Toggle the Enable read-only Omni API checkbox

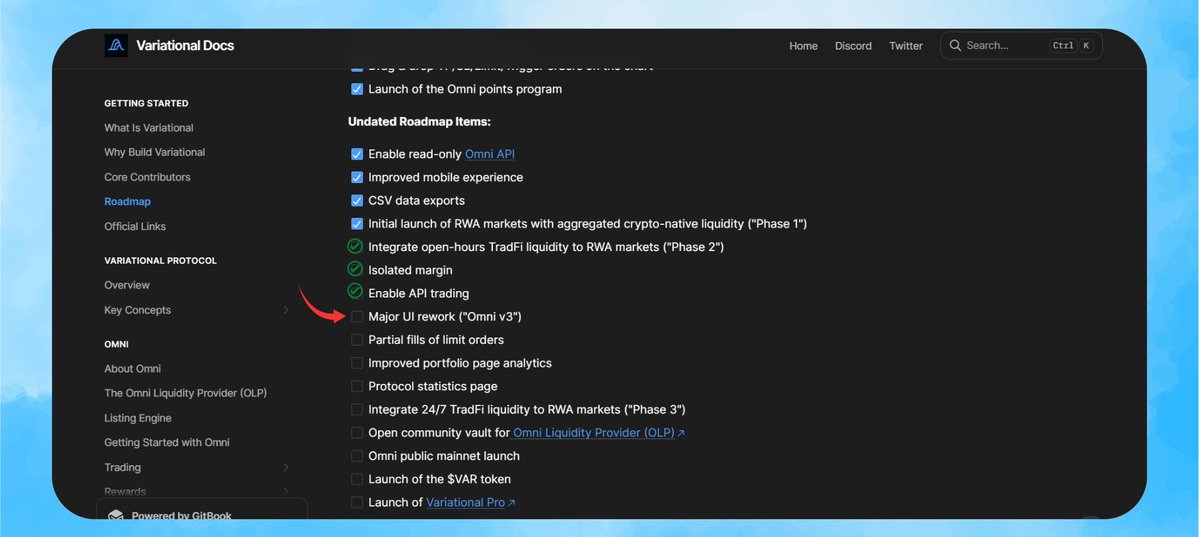point(357,154)
